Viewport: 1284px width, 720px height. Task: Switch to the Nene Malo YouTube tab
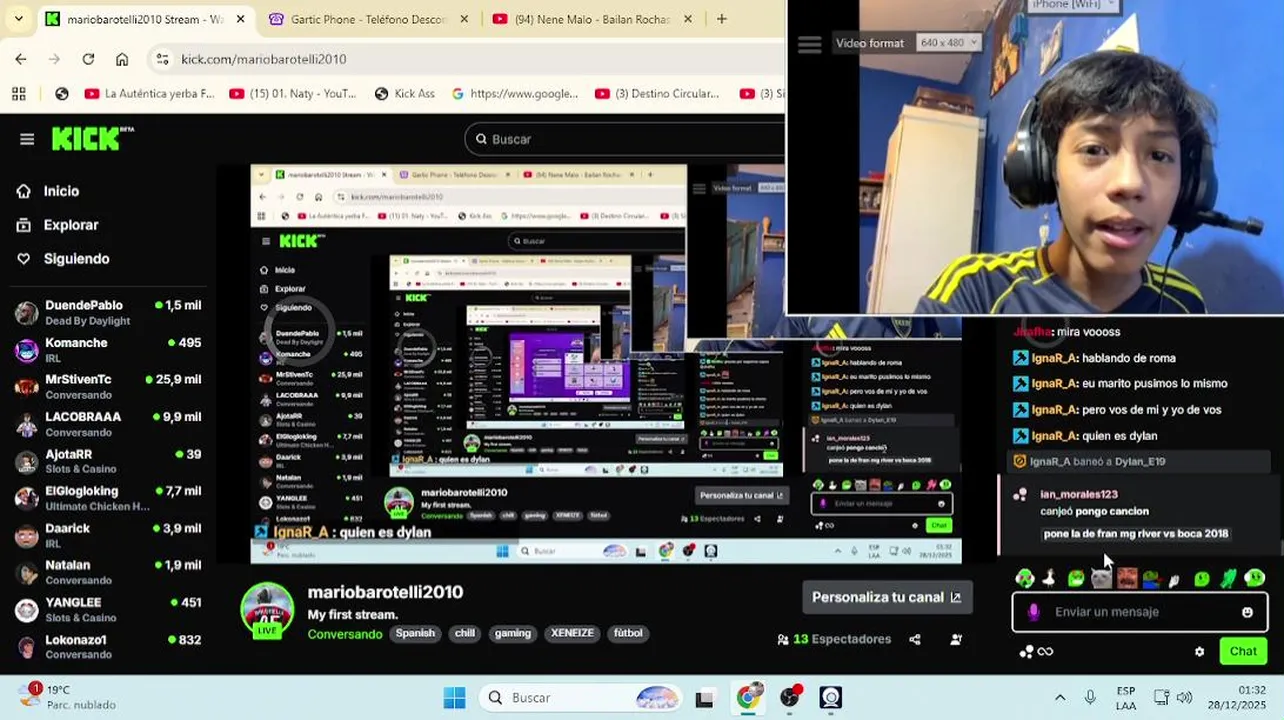(592, 19)
